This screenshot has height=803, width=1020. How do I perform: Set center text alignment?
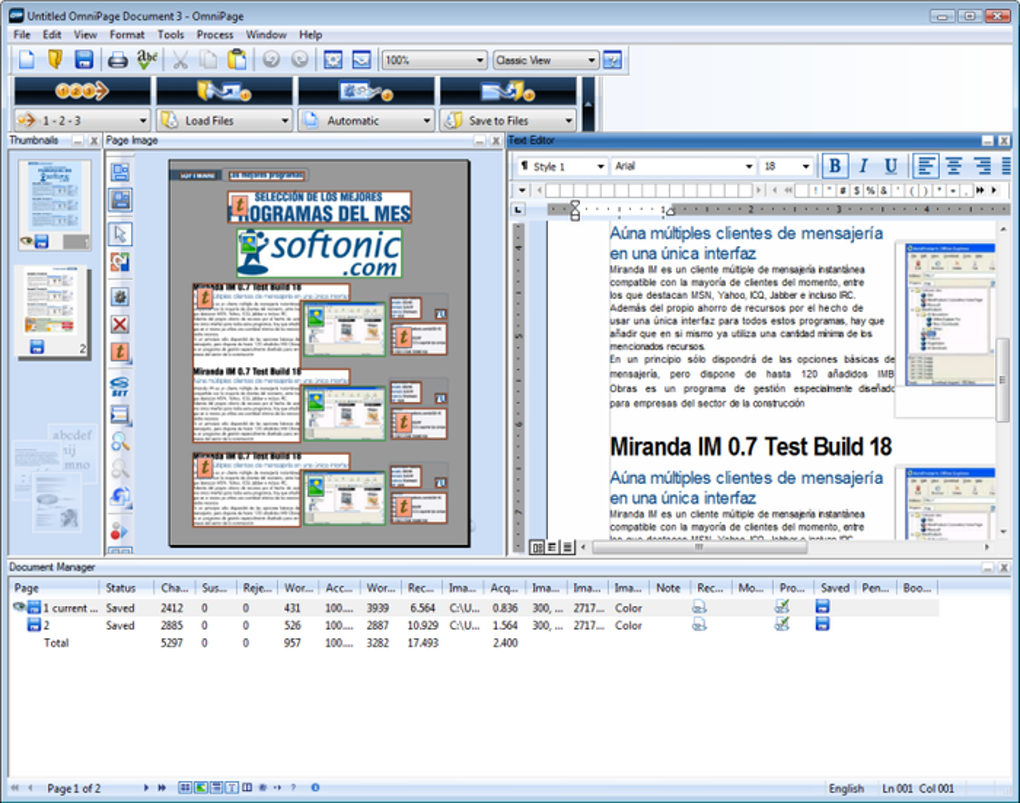(954, 166)
